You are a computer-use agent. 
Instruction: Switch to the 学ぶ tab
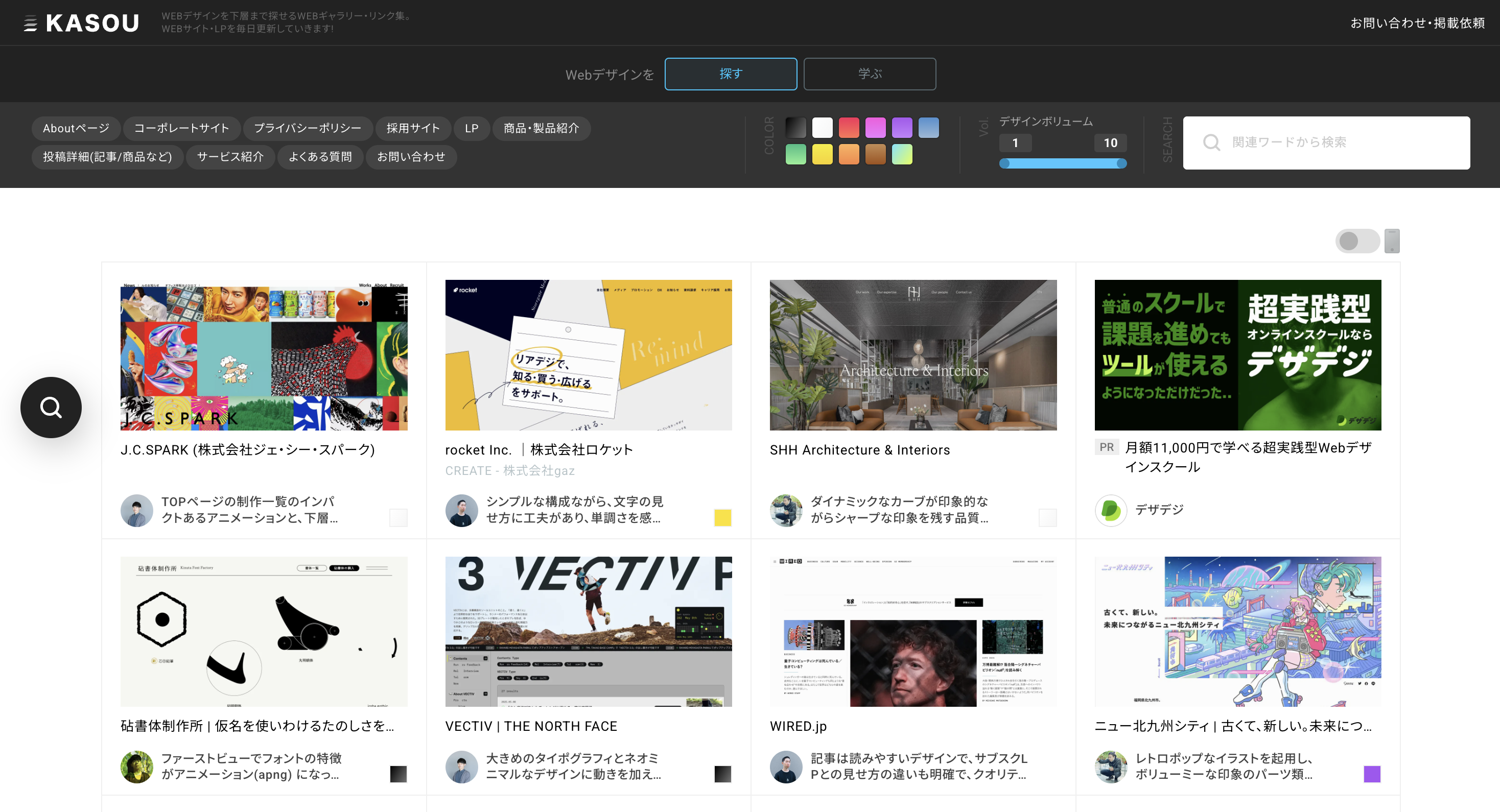coord(870,74)
